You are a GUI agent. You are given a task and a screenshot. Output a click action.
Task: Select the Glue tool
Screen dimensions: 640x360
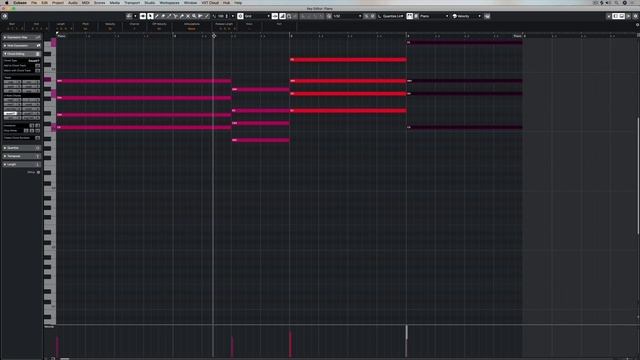(182, 16)
